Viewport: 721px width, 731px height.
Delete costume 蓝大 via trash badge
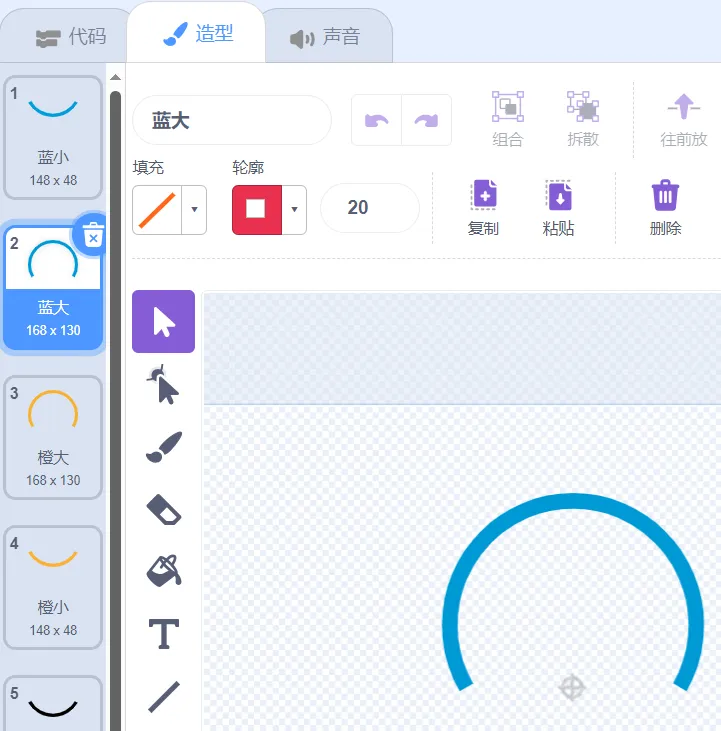[x=93, y=234]
